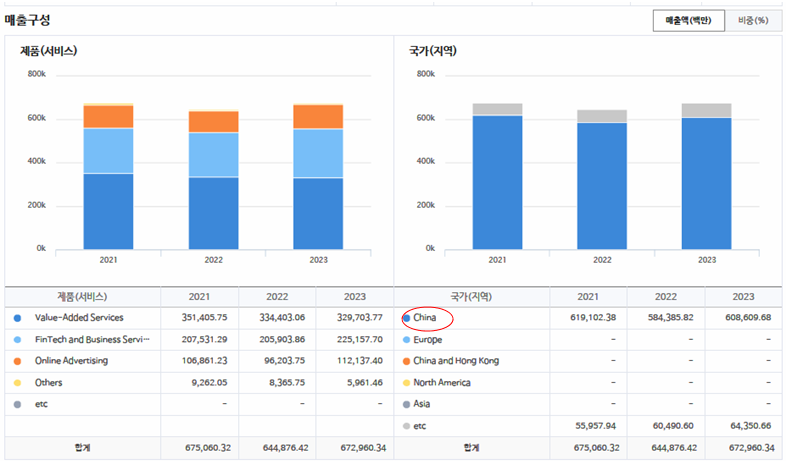This screenshot has width=787, height=461.
Task: Click the 제품(서비스) table column header
Action: tap(81, 297)
